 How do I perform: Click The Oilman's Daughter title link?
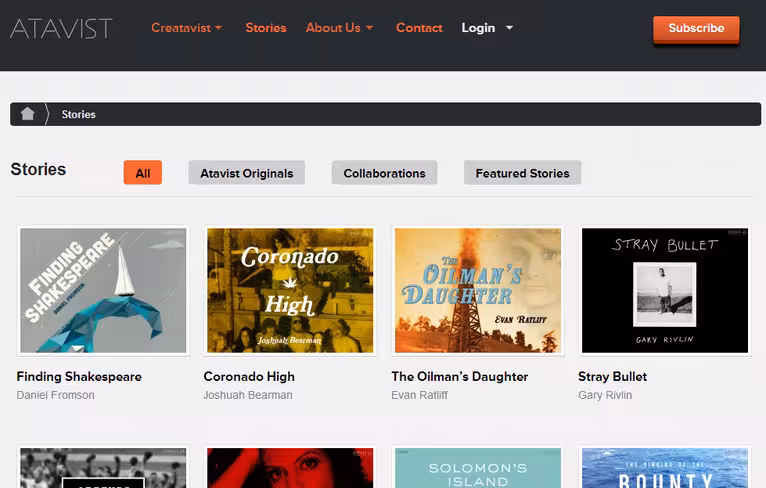(x=460, y=377)
